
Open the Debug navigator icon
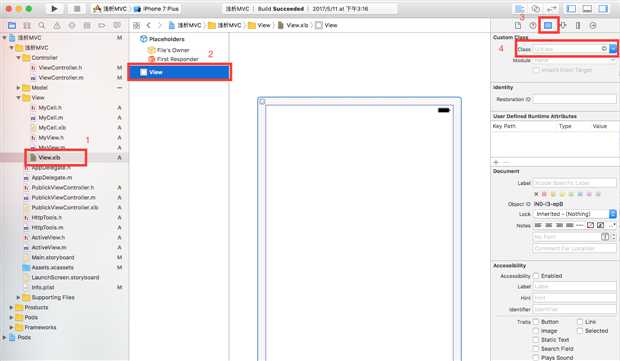point(87,25)
